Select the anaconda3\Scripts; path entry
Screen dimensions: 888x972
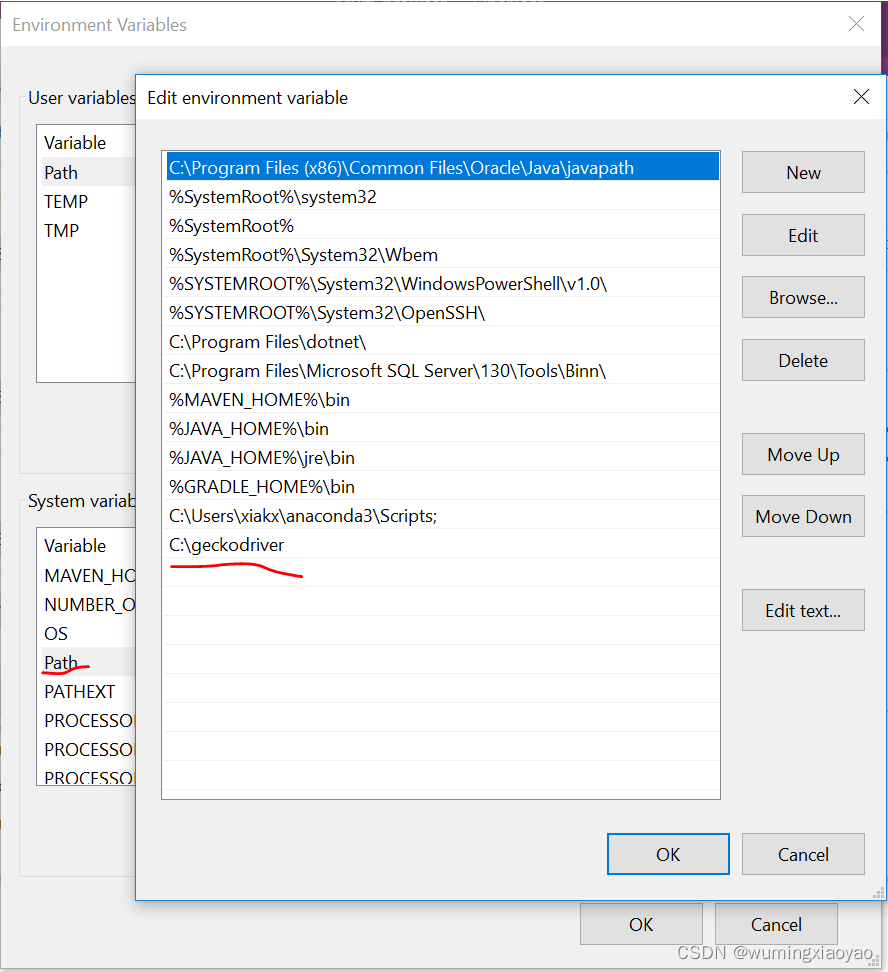(443, 516)
